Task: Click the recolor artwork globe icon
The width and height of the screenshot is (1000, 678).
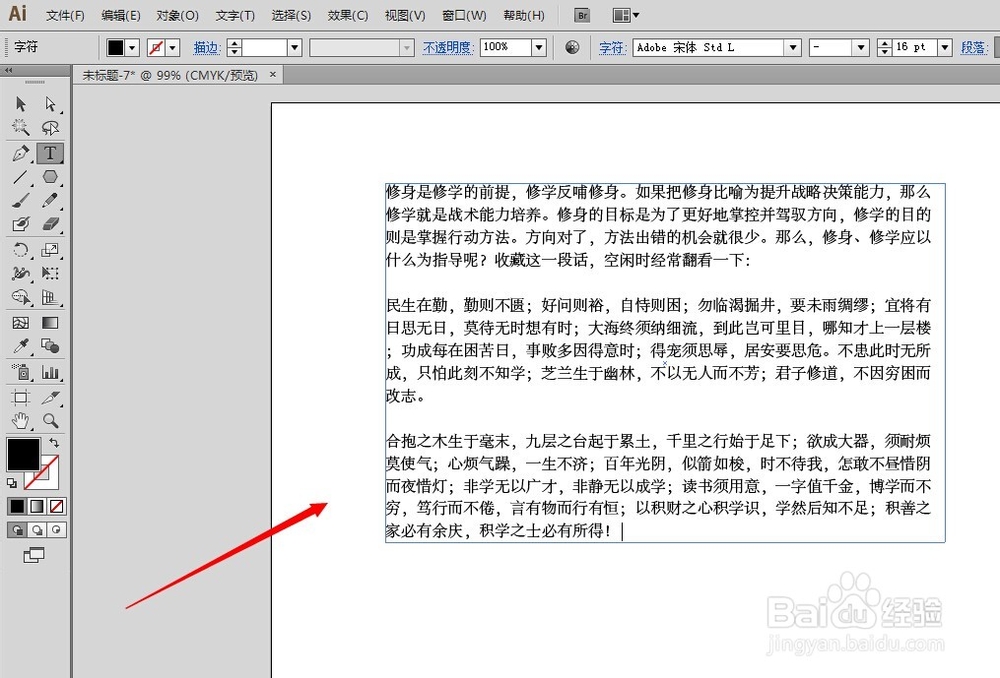Action: tap(572, 47)
